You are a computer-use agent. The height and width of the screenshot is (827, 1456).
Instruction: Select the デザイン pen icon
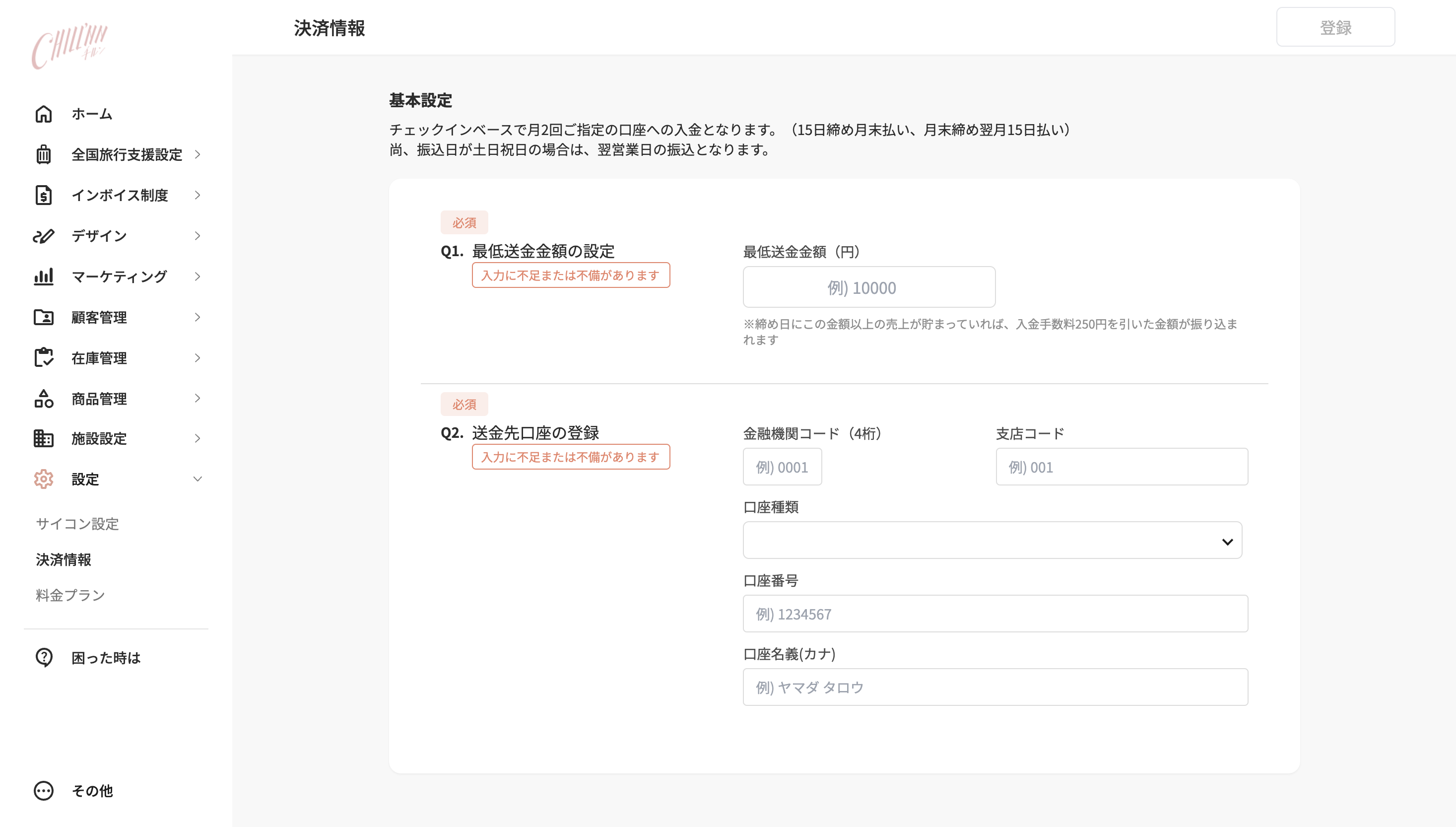44,236
